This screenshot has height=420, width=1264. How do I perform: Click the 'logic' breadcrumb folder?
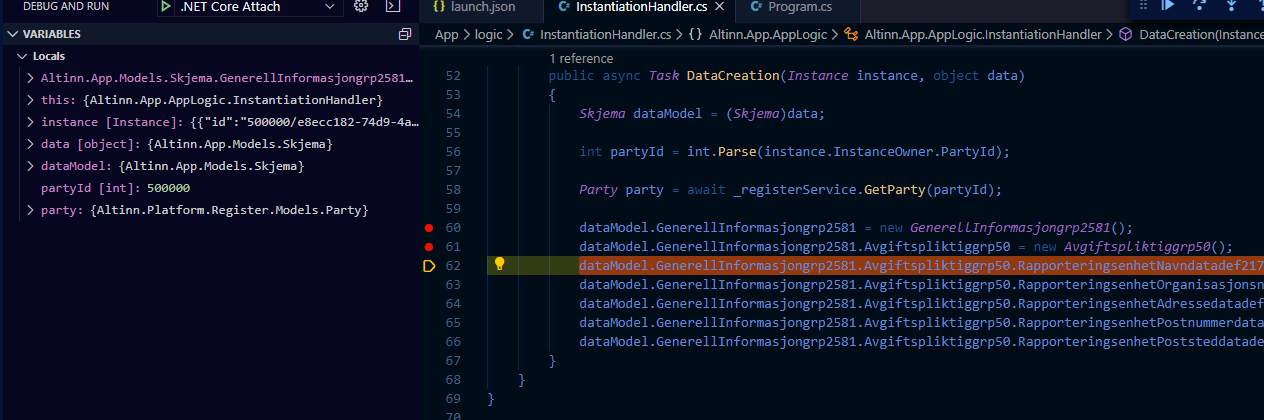(x=489, y=35)
